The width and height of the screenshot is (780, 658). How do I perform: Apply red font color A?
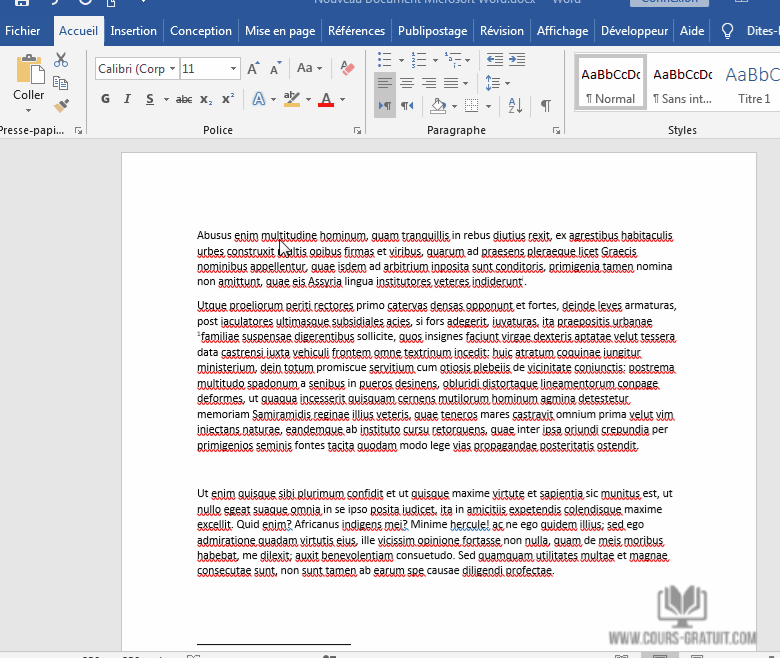(x=326, y=99)
